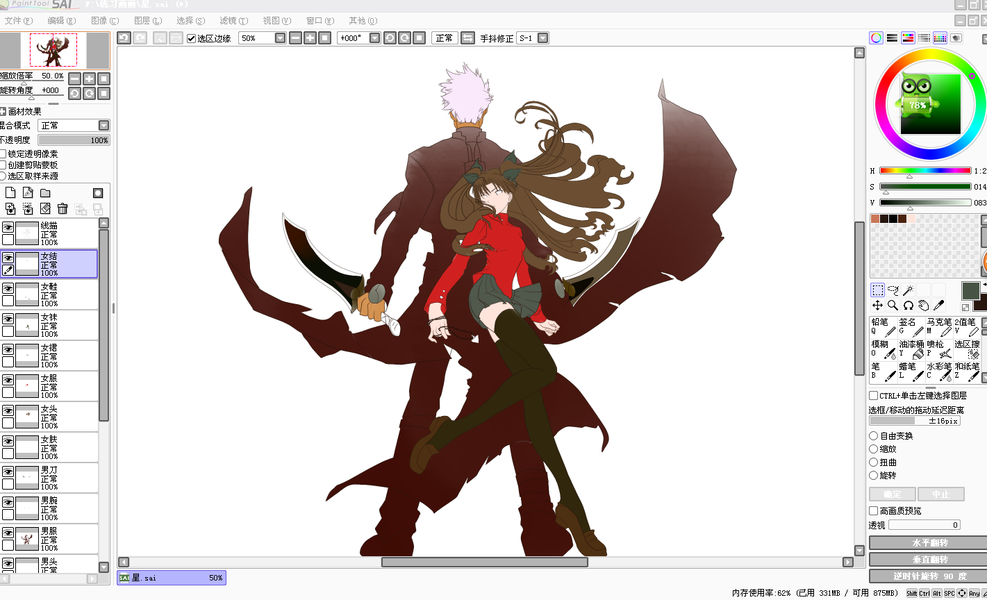Choose the 马克笔 marker brush
Screen dimensions: 987x600
pos(939,327)
